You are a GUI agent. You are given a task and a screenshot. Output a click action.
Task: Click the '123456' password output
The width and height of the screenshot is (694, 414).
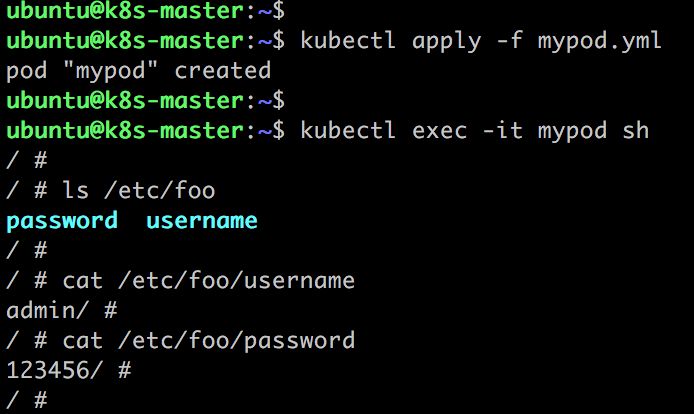coord(48,370)
